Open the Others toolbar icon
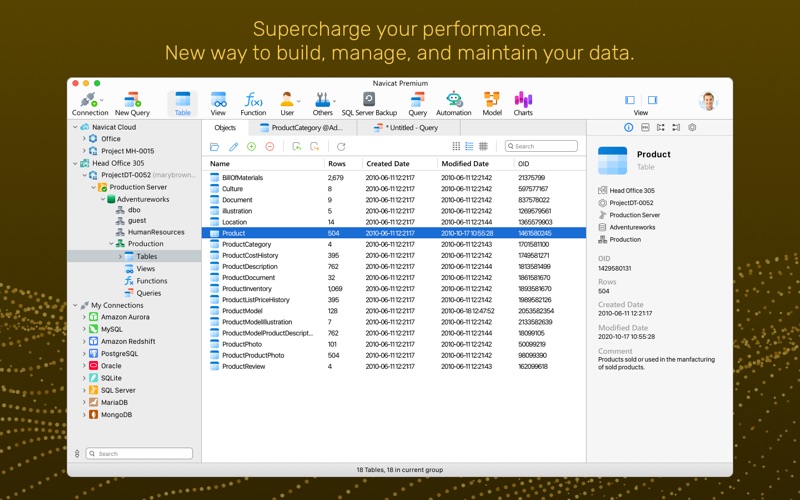 pyautogui.click(x=322, y=104)
